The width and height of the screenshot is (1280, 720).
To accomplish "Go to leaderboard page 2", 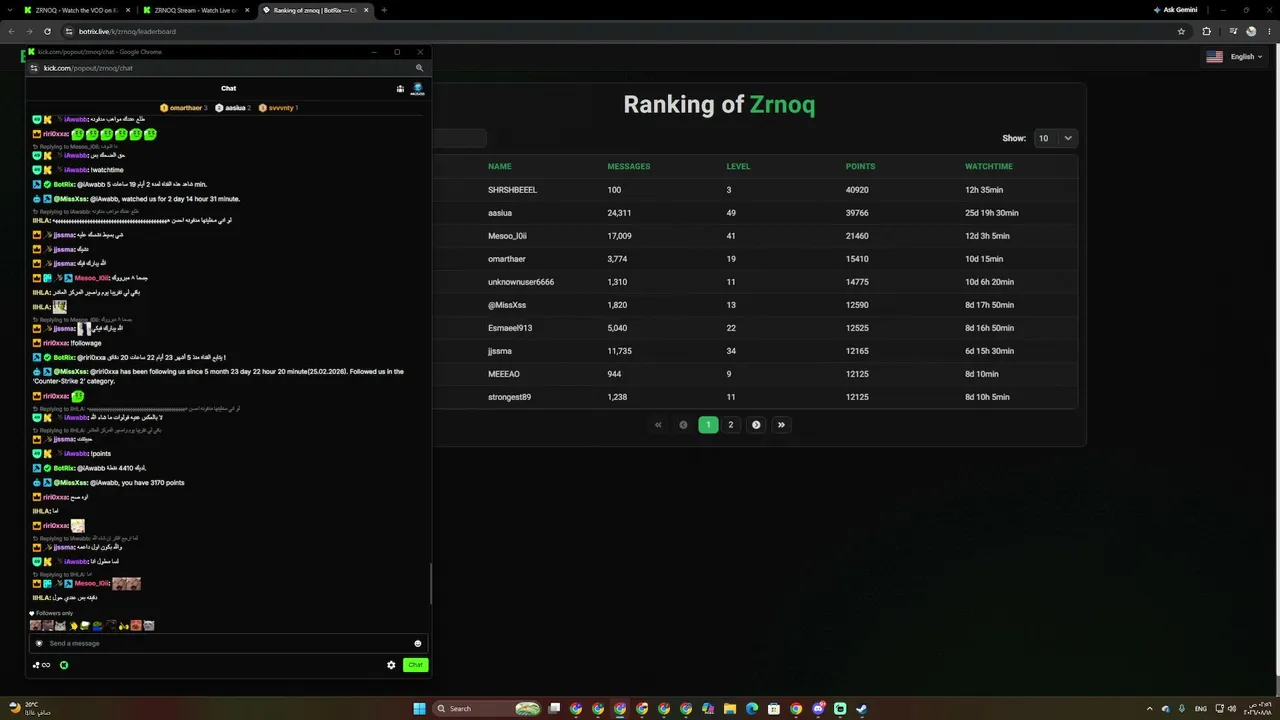I will (x=731, y=425).
